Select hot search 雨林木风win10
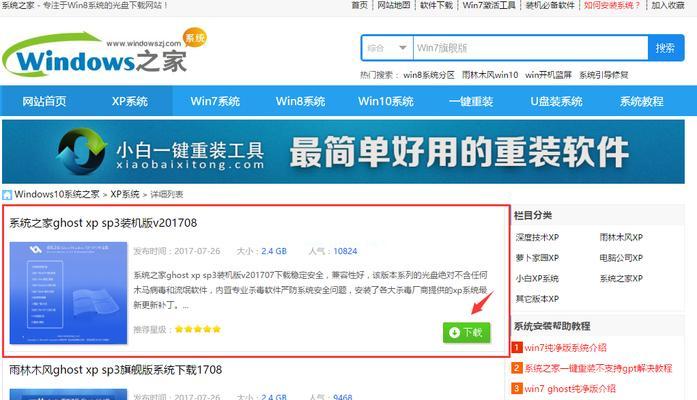Screen dimensions: 697x400 point(489,75)
